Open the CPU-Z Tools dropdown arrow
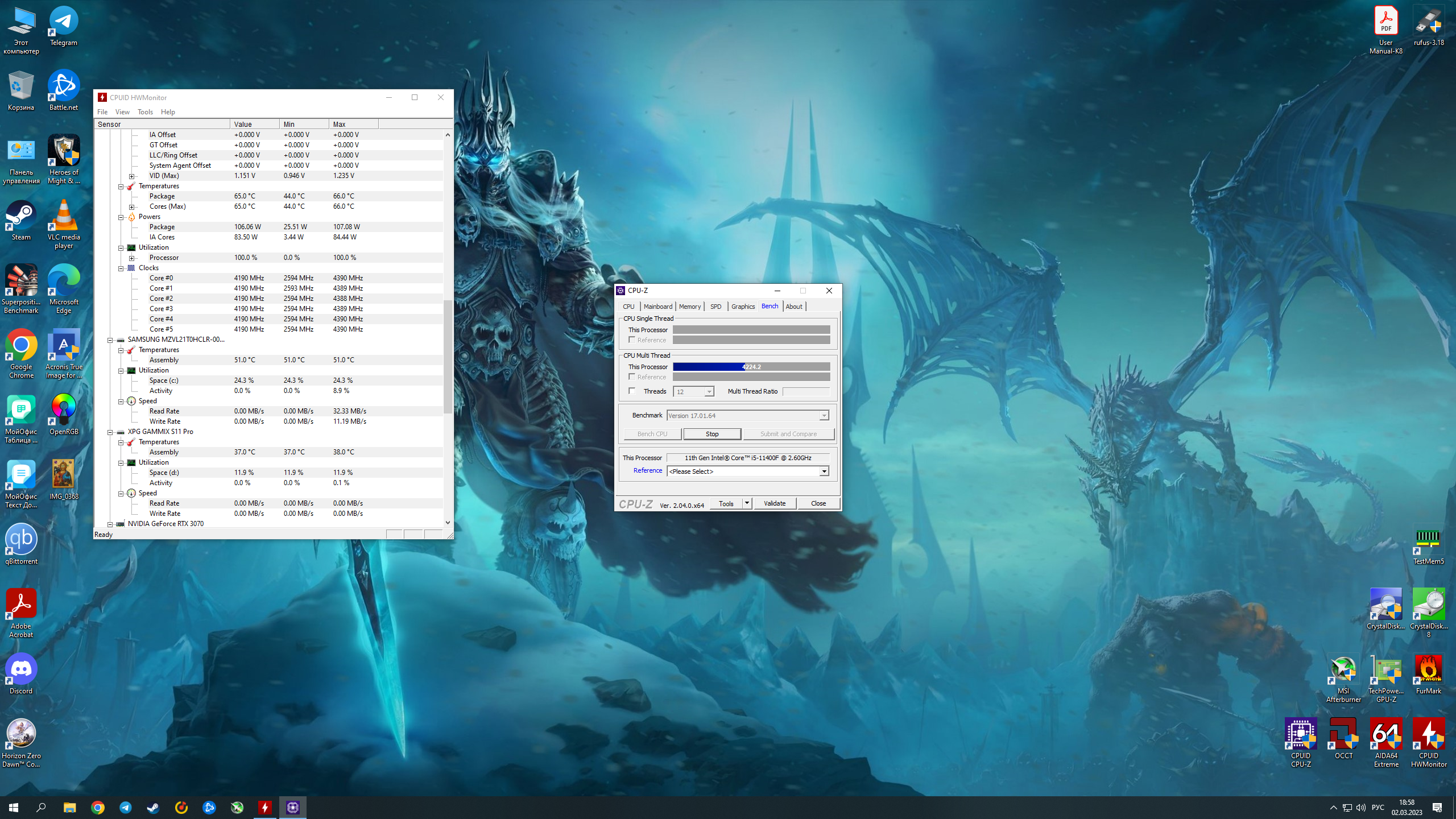This screenshot has height=819, width=1456. coord(747,503)
